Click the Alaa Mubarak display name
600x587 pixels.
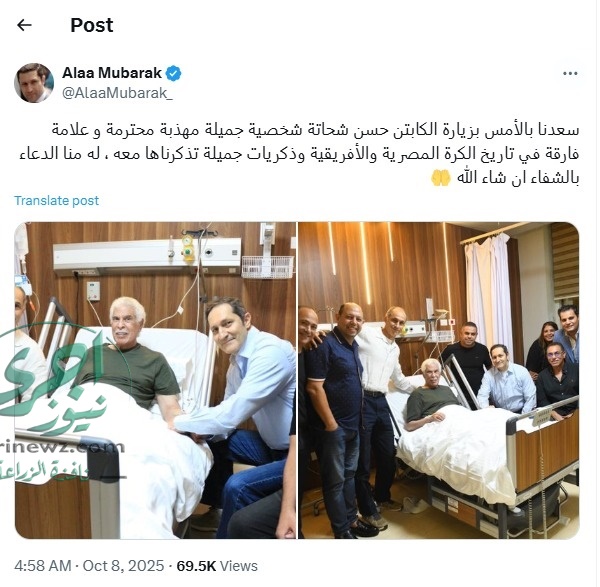[112, 73]
